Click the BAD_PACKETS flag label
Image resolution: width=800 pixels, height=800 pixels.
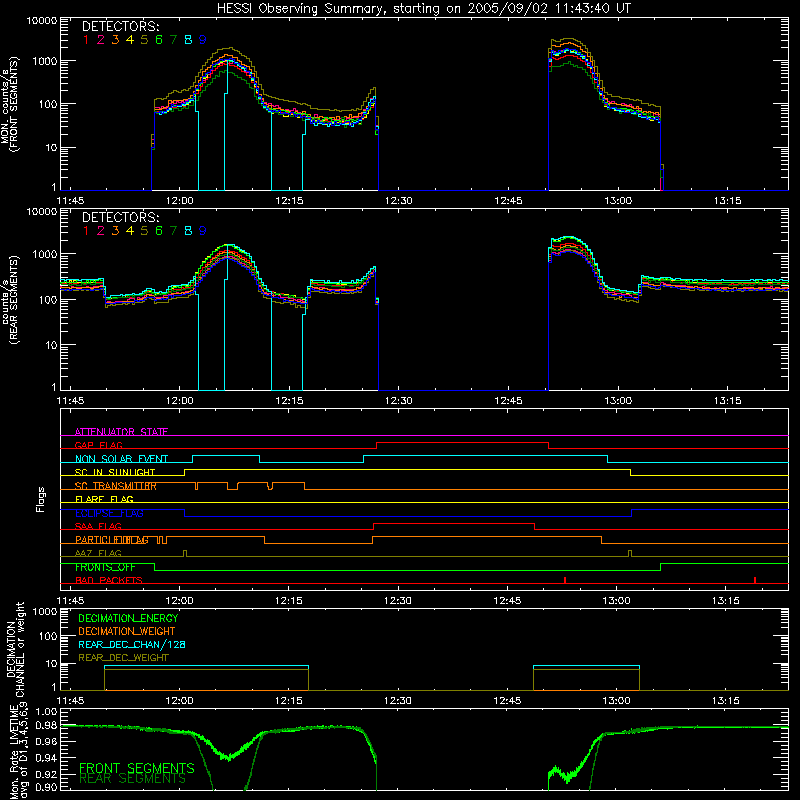click(109, 580)
